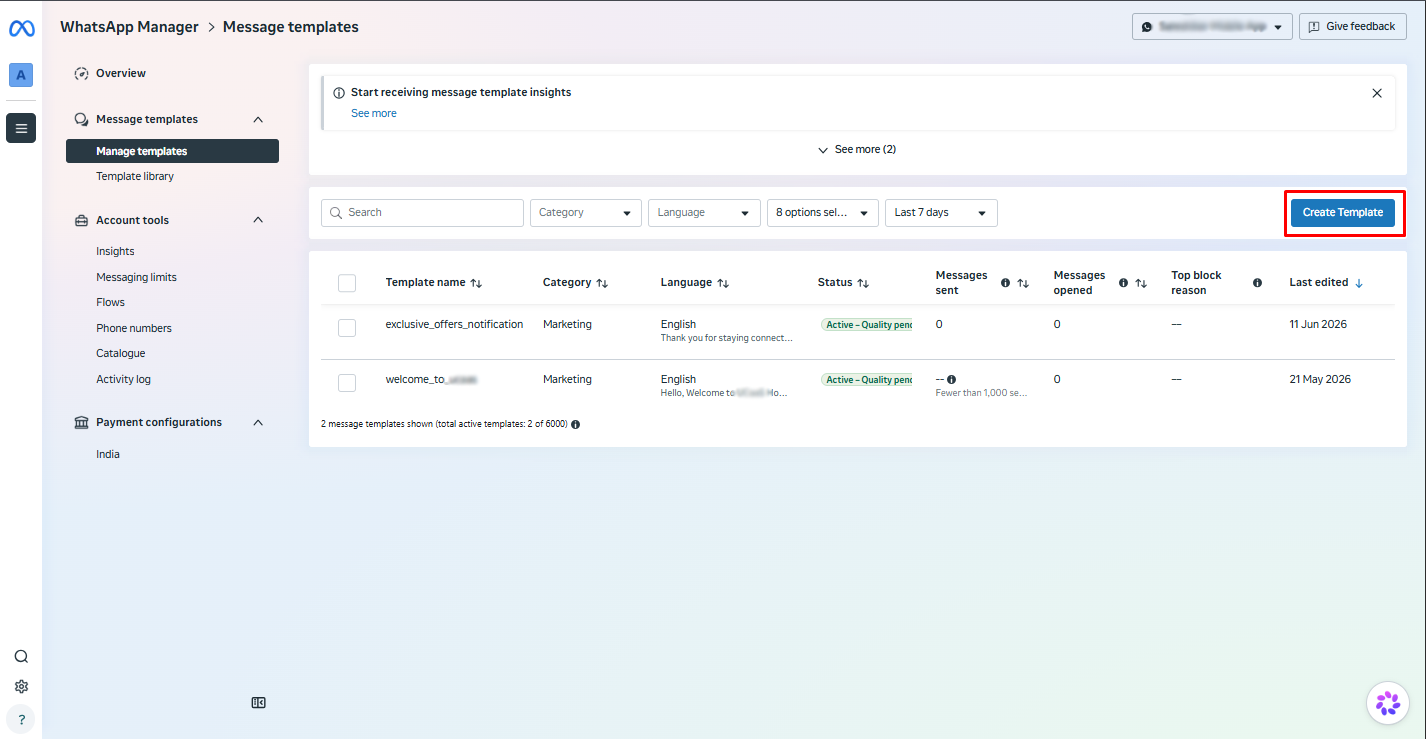Viewport: 1426px width, 739px height.
Task: Open the Last 7 days date dropdown
Action: click(941, 213)
